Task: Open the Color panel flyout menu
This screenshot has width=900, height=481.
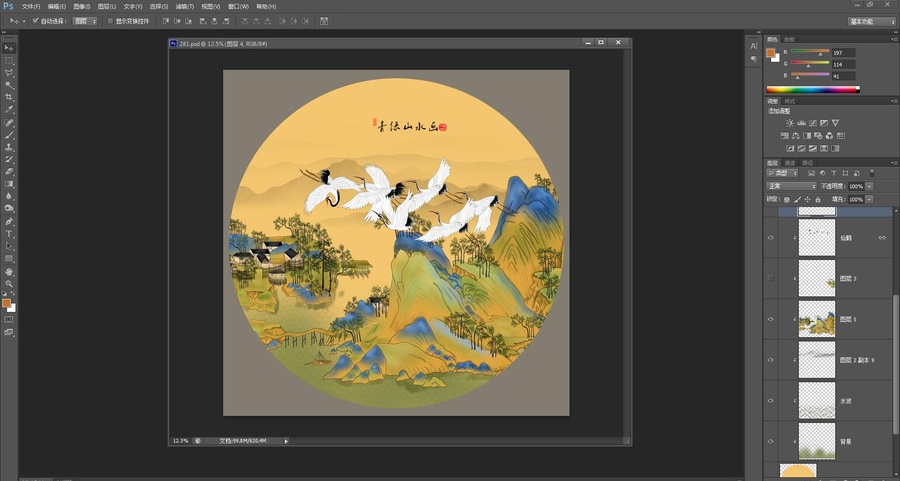Action: click(x=895, y=39)
